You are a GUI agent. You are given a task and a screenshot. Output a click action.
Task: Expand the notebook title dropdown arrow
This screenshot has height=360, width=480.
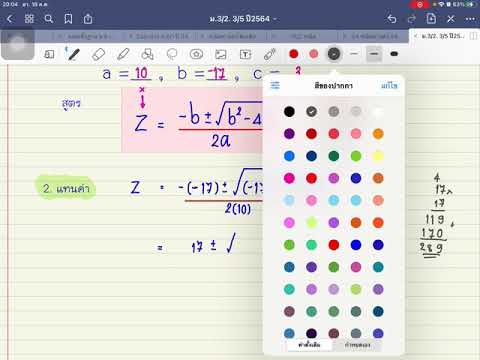pyautogui.click(x=275, y=19)
